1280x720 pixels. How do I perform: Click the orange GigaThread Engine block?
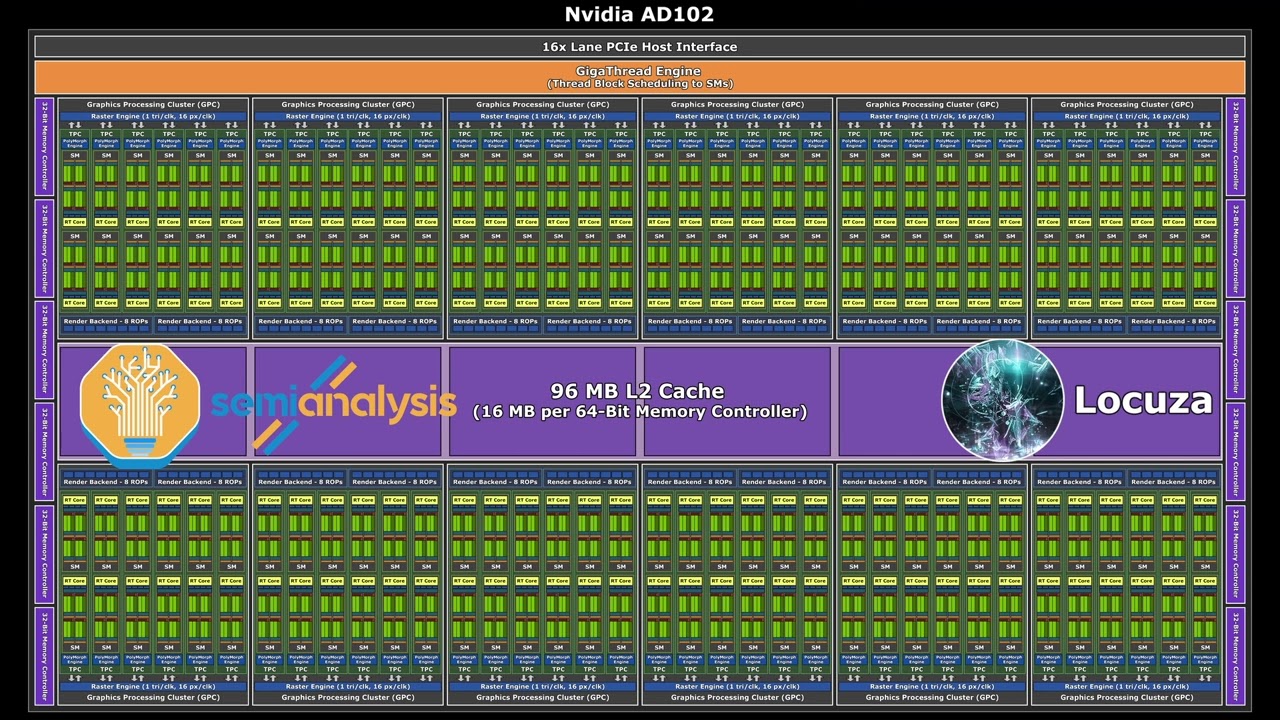click(x=640, y=77)
